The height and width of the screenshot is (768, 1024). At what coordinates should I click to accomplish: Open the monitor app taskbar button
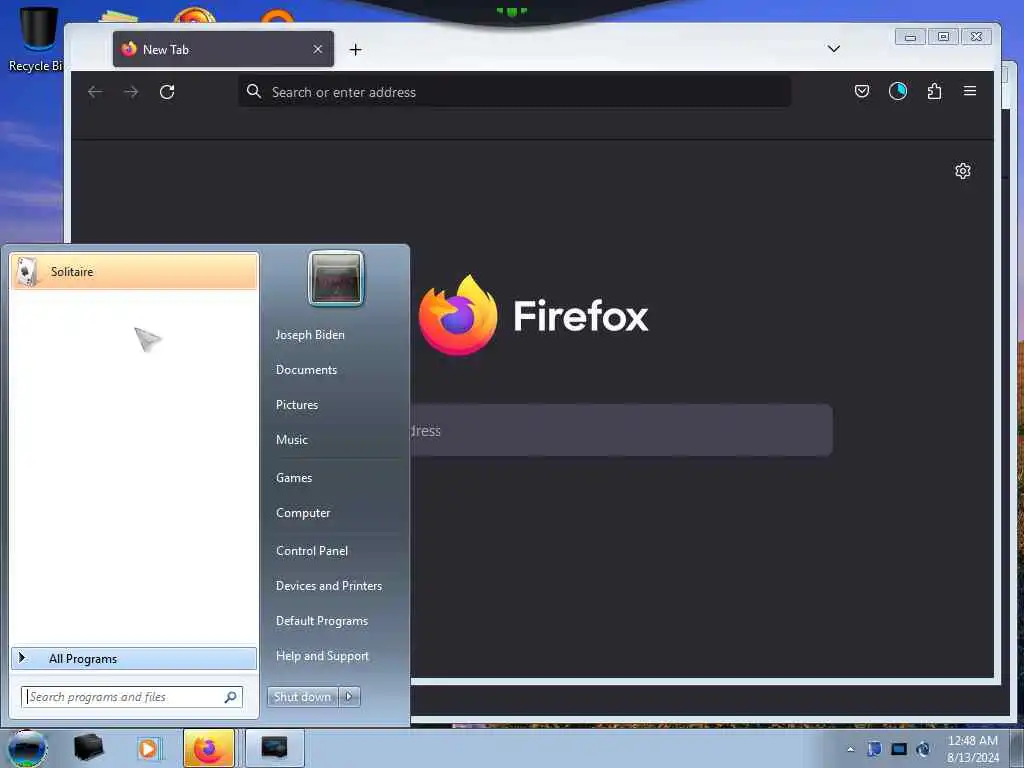(x=274, y=748)
